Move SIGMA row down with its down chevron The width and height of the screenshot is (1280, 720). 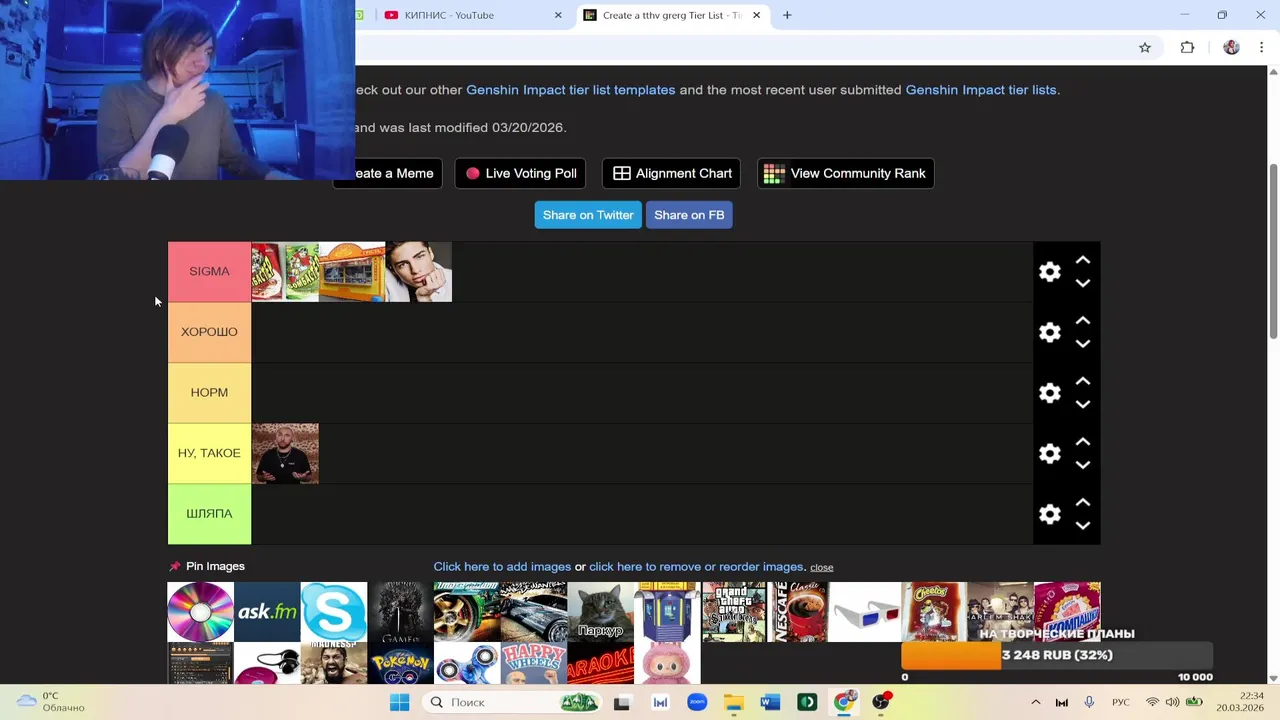click(1082, 283)
